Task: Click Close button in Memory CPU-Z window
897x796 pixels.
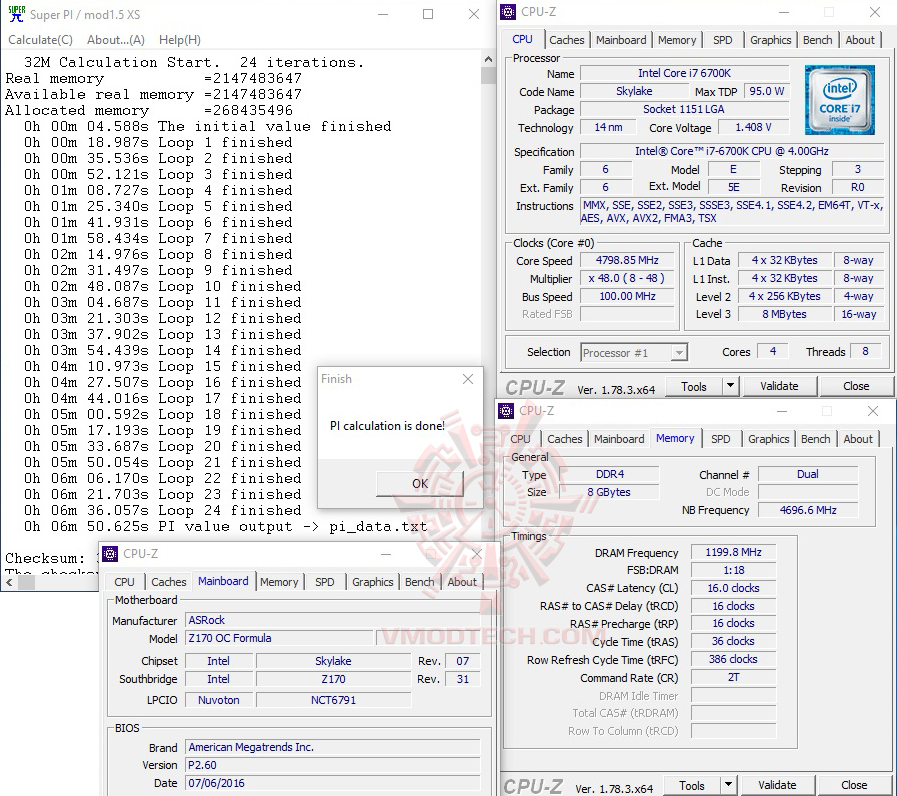Action: (x=854, y=786)
